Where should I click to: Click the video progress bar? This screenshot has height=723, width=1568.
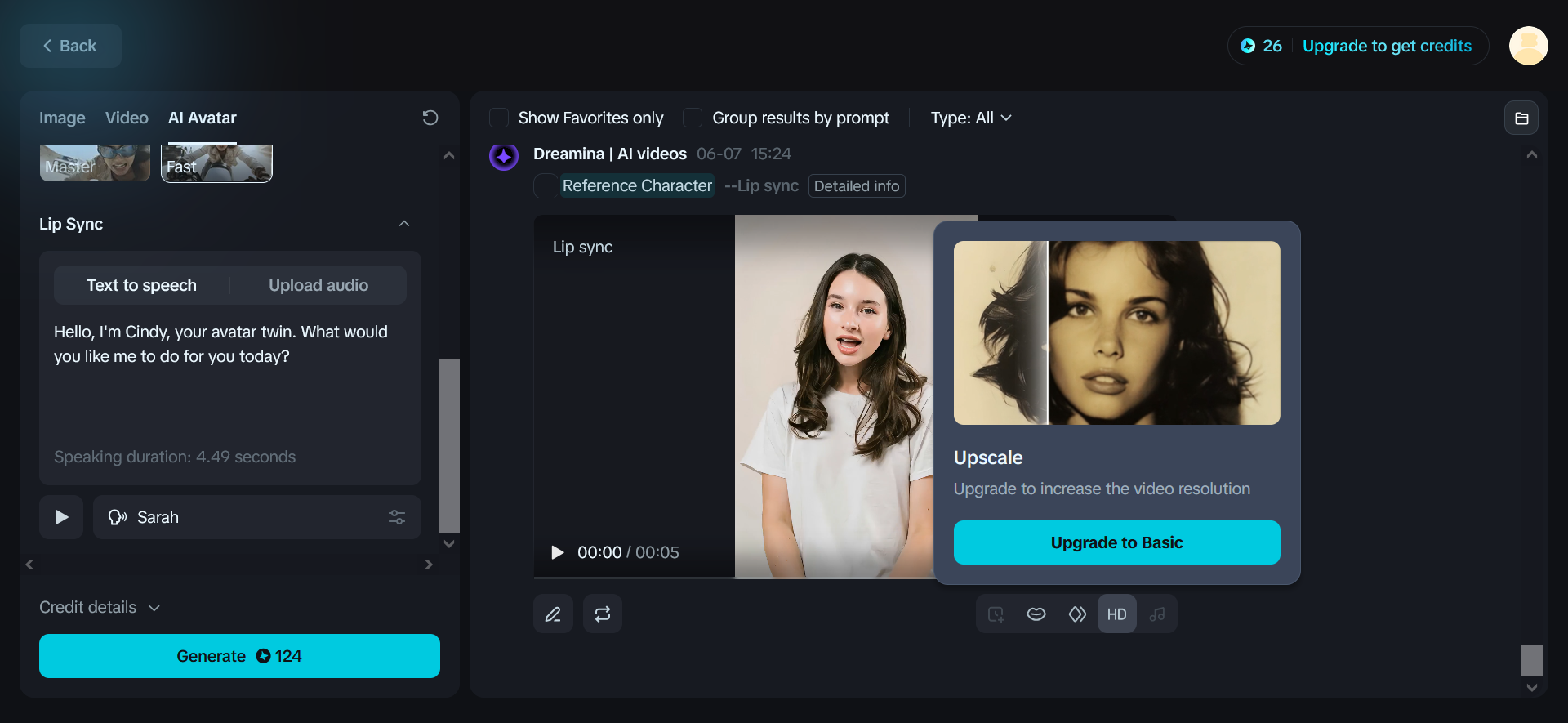pyautogui.click(x=733, y=578)
